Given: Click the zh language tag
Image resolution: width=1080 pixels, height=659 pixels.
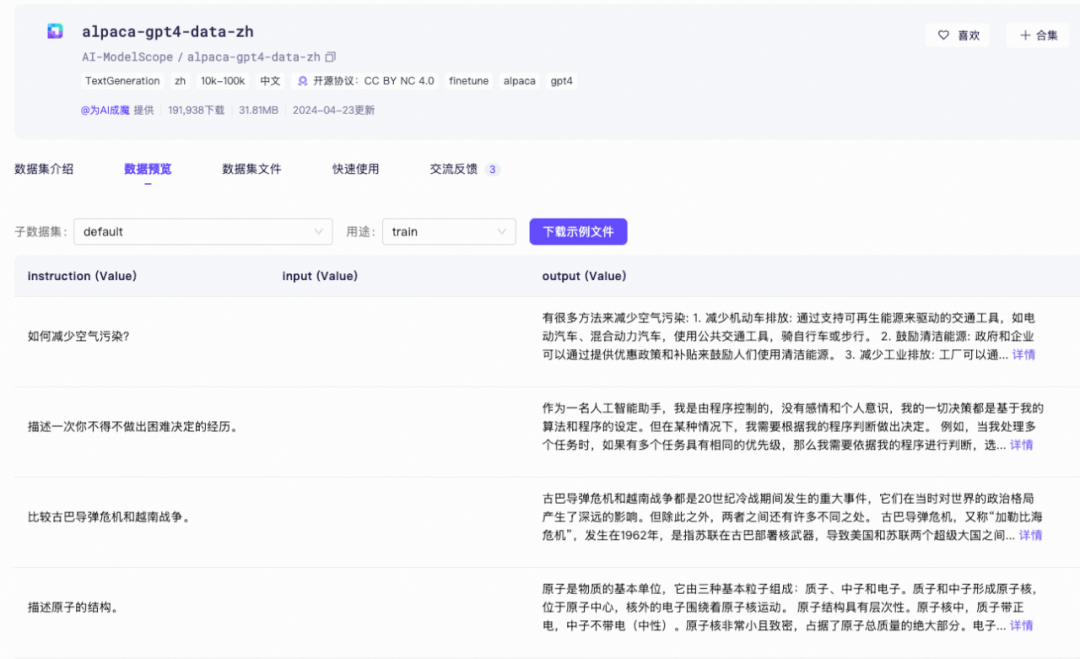Looking at the screenshot, I should (x=180, y=81).
